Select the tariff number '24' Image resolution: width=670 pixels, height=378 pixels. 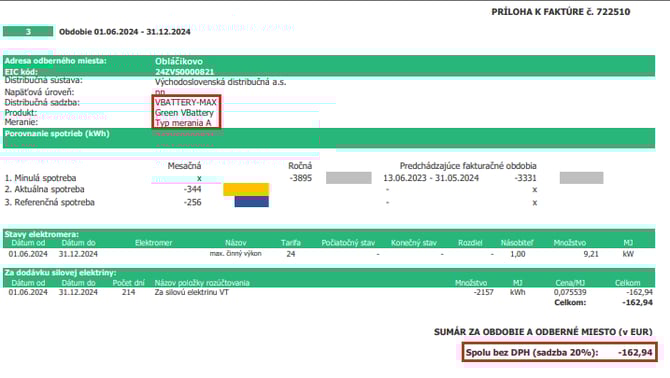point(291,254)
